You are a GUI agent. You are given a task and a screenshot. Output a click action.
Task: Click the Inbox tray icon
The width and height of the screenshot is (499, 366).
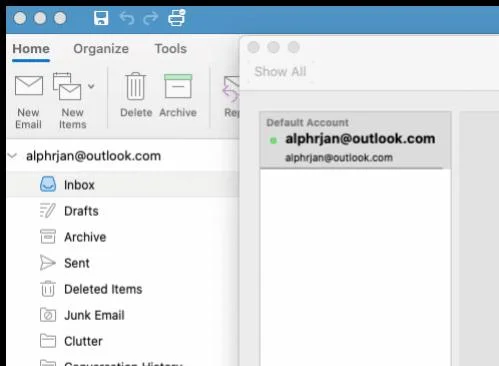tap(48, 184)
